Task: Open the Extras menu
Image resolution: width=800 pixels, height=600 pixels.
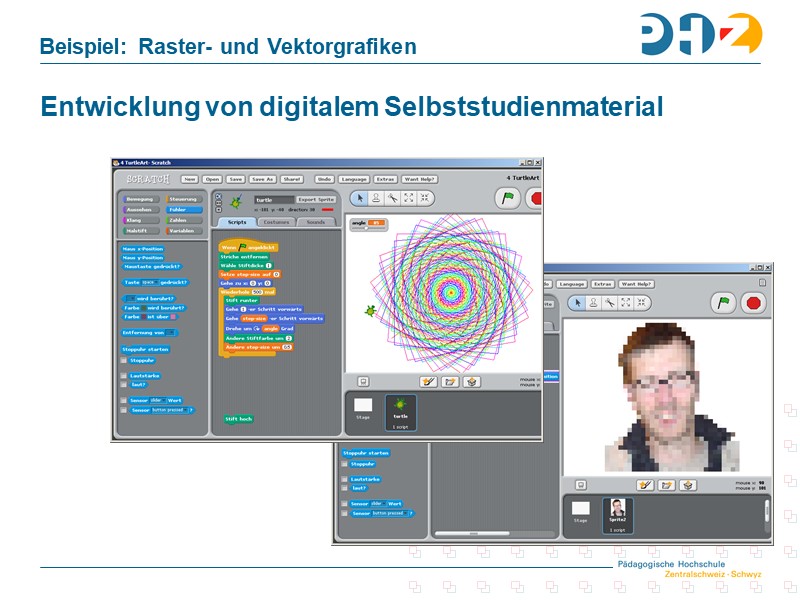Action: tap(386, 179)
